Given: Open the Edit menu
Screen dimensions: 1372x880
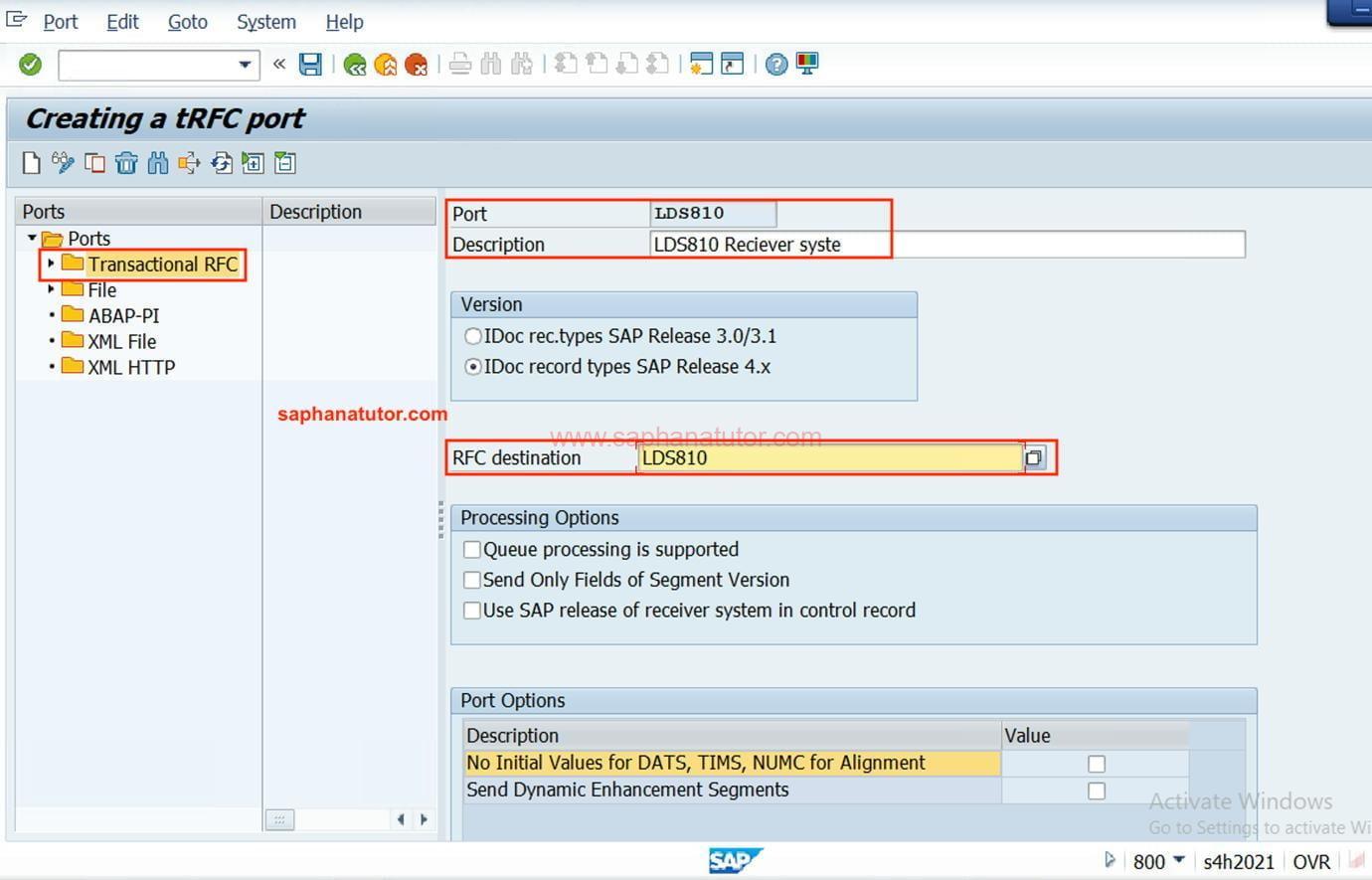Looking at the screenshot, I should pyautogui.click(x=123, y=22).
